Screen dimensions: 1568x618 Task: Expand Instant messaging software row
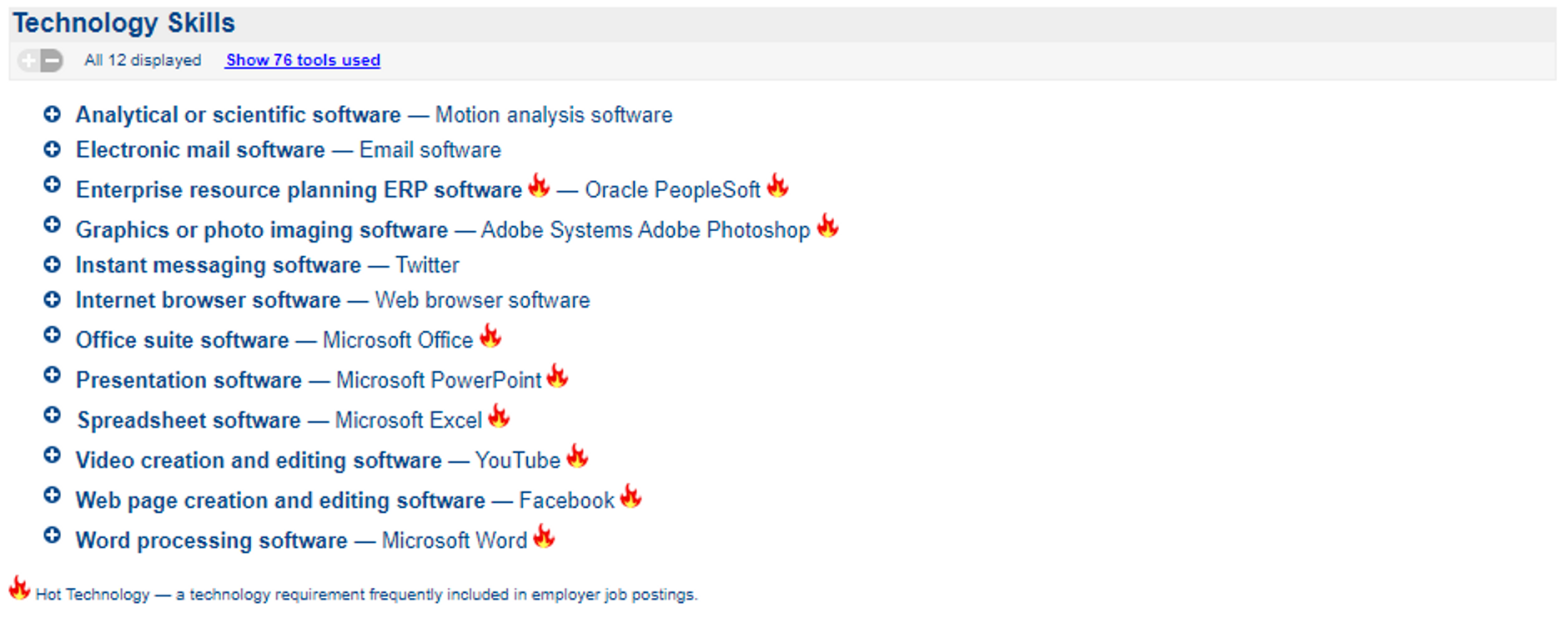click(52, 264)
